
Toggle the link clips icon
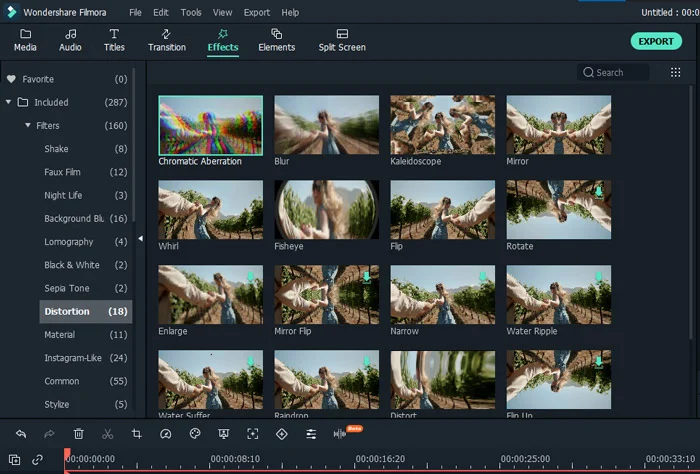pyautogui.click(x=38, y=459)
